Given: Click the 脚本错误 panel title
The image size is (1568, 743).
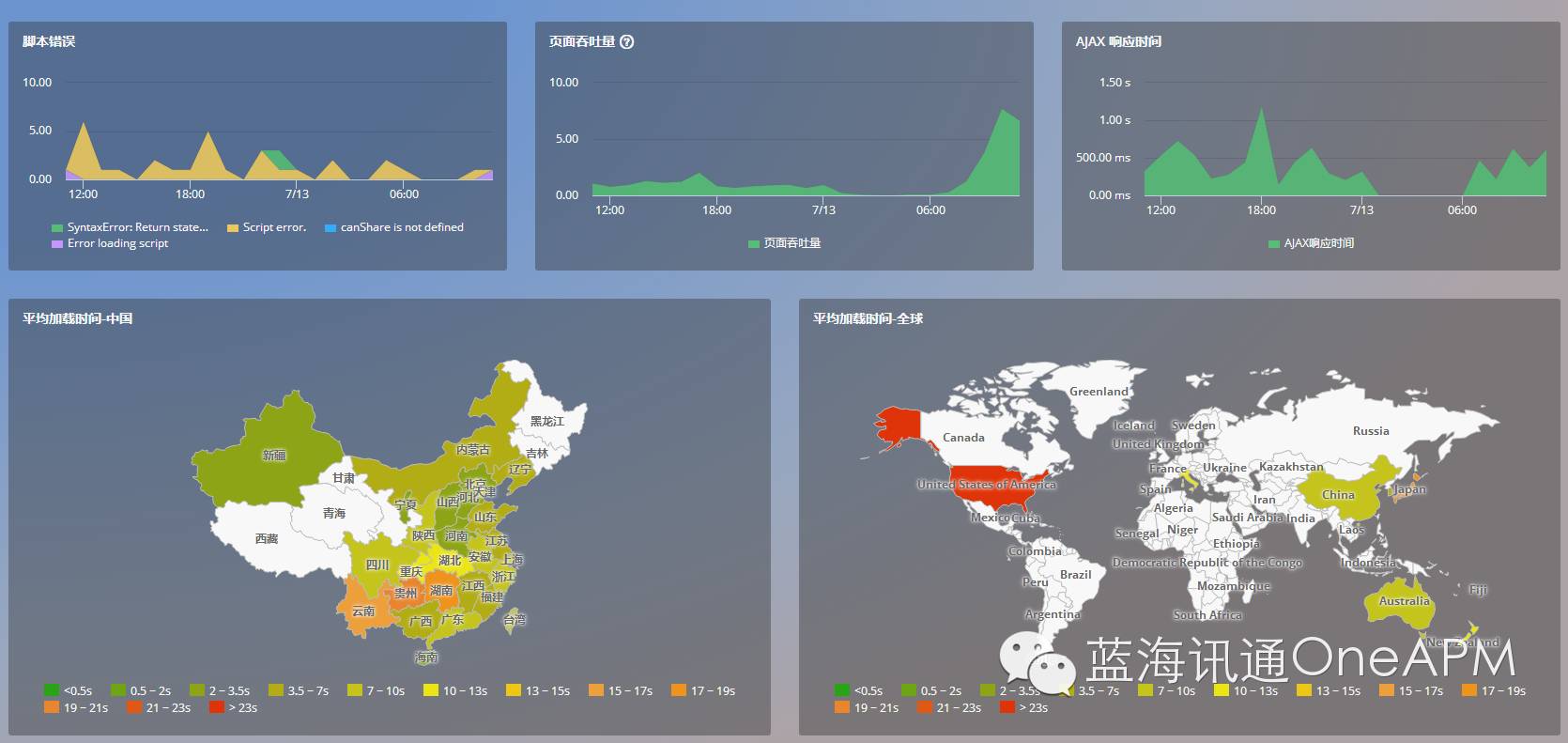Looking at the screenshot, I should click(x=49, y=41).
